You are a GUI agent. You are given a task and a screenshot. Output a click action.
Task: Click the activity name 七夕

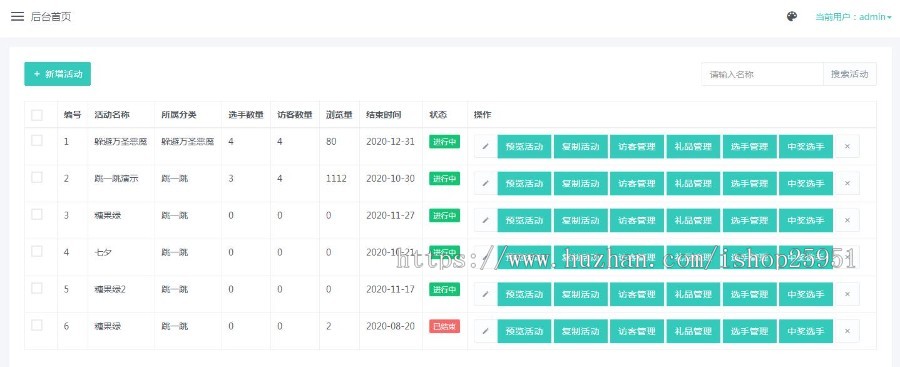103,252
